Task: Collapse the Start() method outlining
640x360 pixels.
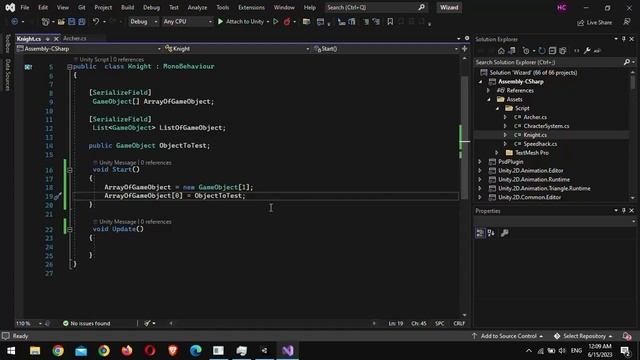Action: tap(70, 170)
